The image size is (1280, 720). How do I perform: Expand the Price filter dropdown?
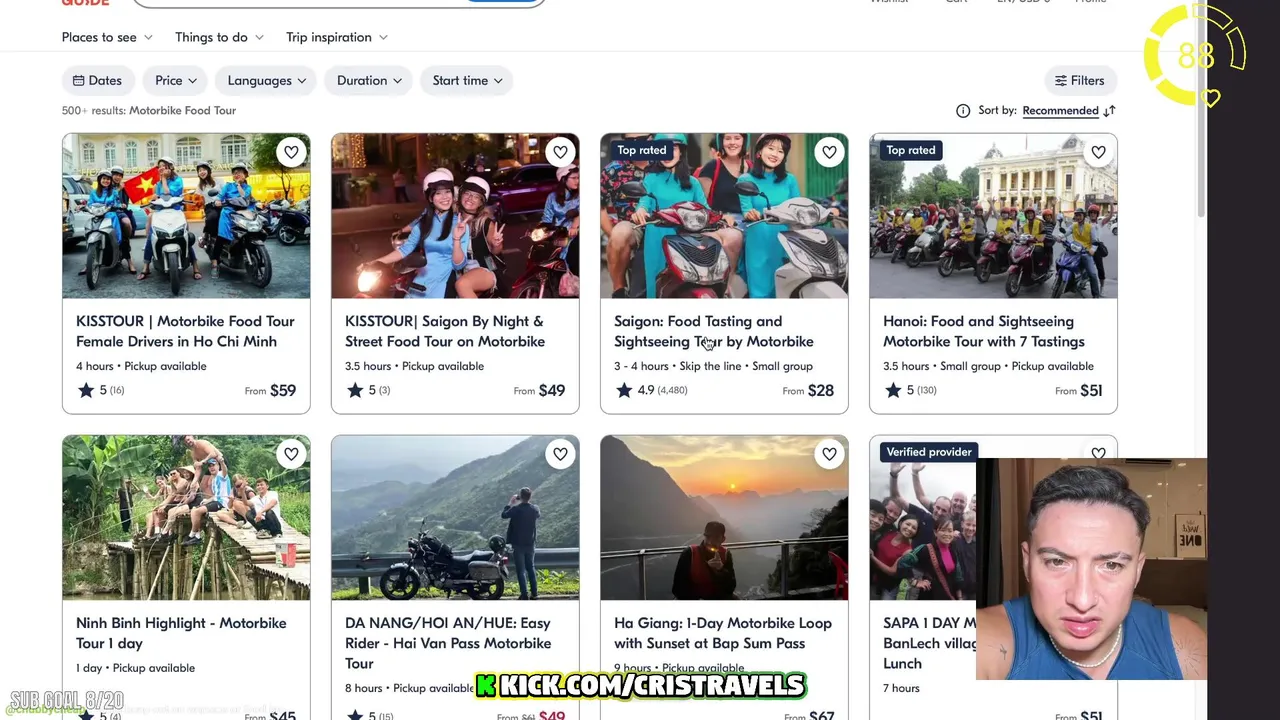pos(176,81)
